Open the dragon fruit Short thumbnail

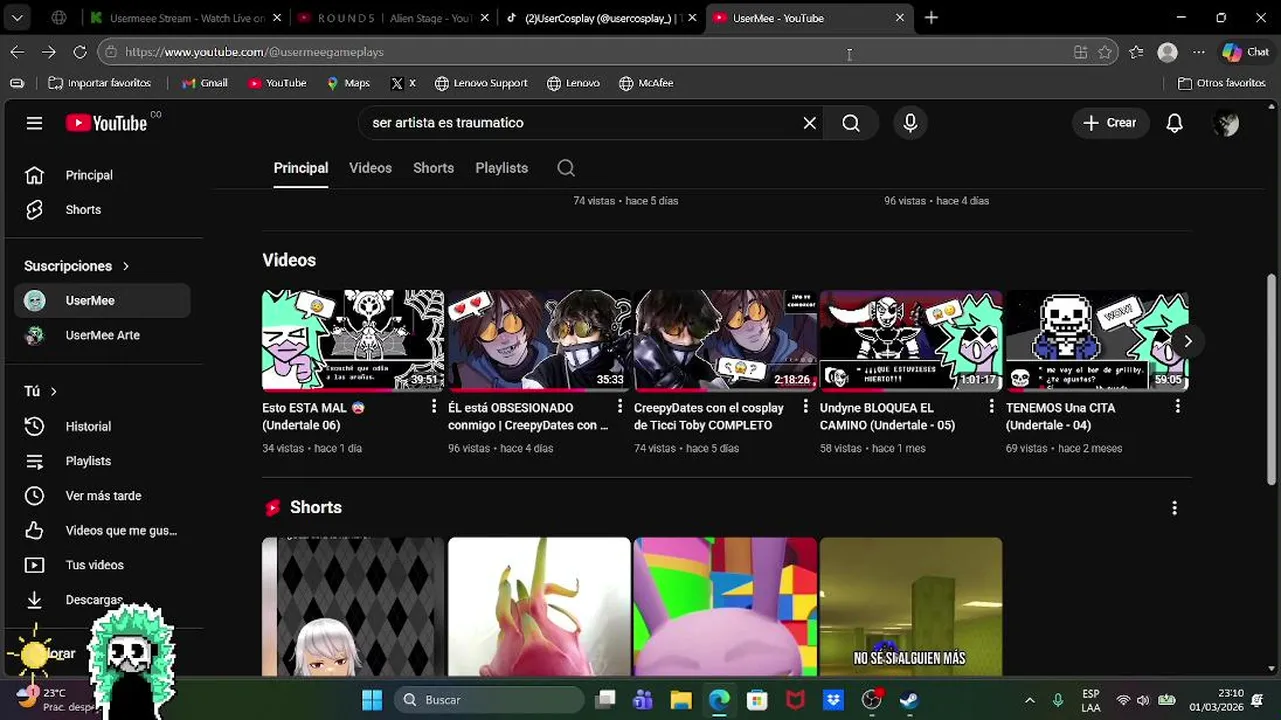coord(539,607)
